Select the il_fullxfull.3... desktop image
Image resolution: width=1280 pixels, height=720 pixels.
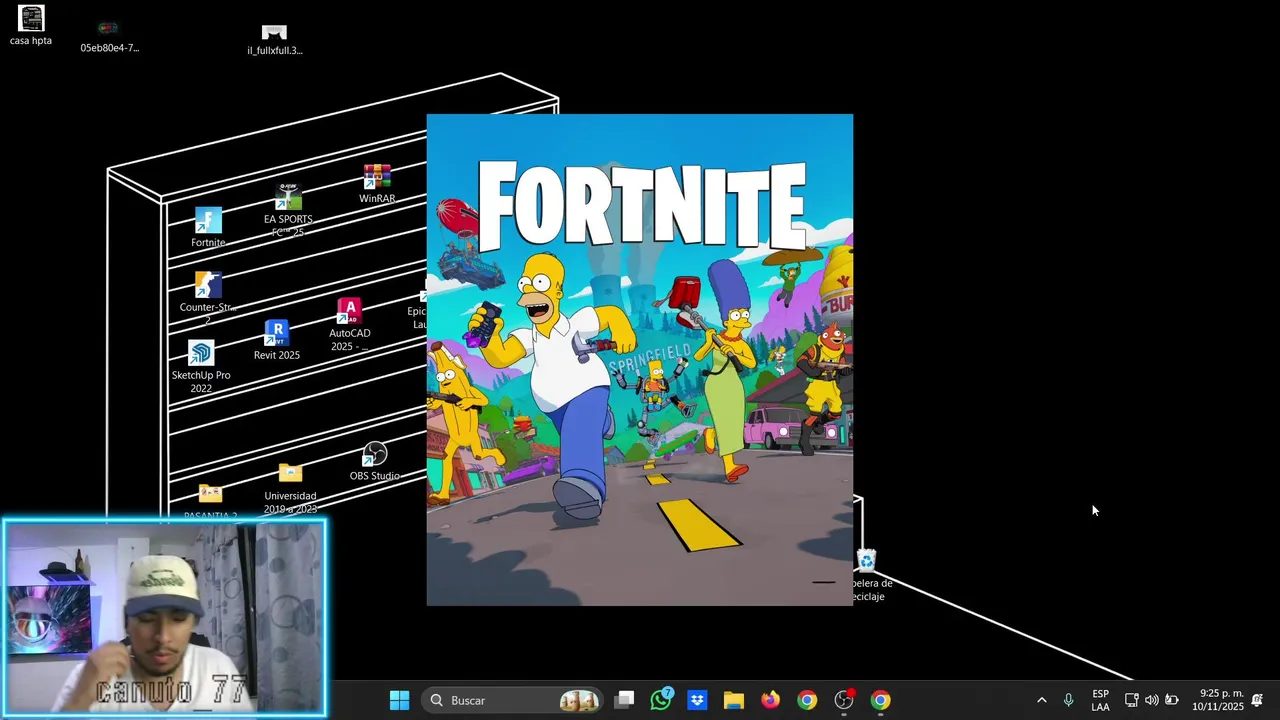pos(275,40)
